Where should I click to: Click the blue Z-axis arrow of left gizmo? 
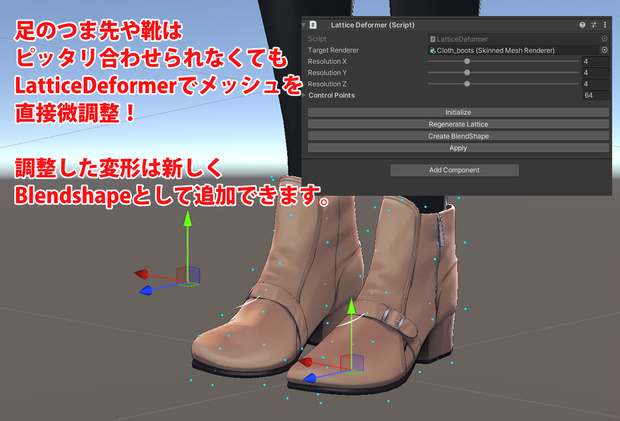(146, 291)
